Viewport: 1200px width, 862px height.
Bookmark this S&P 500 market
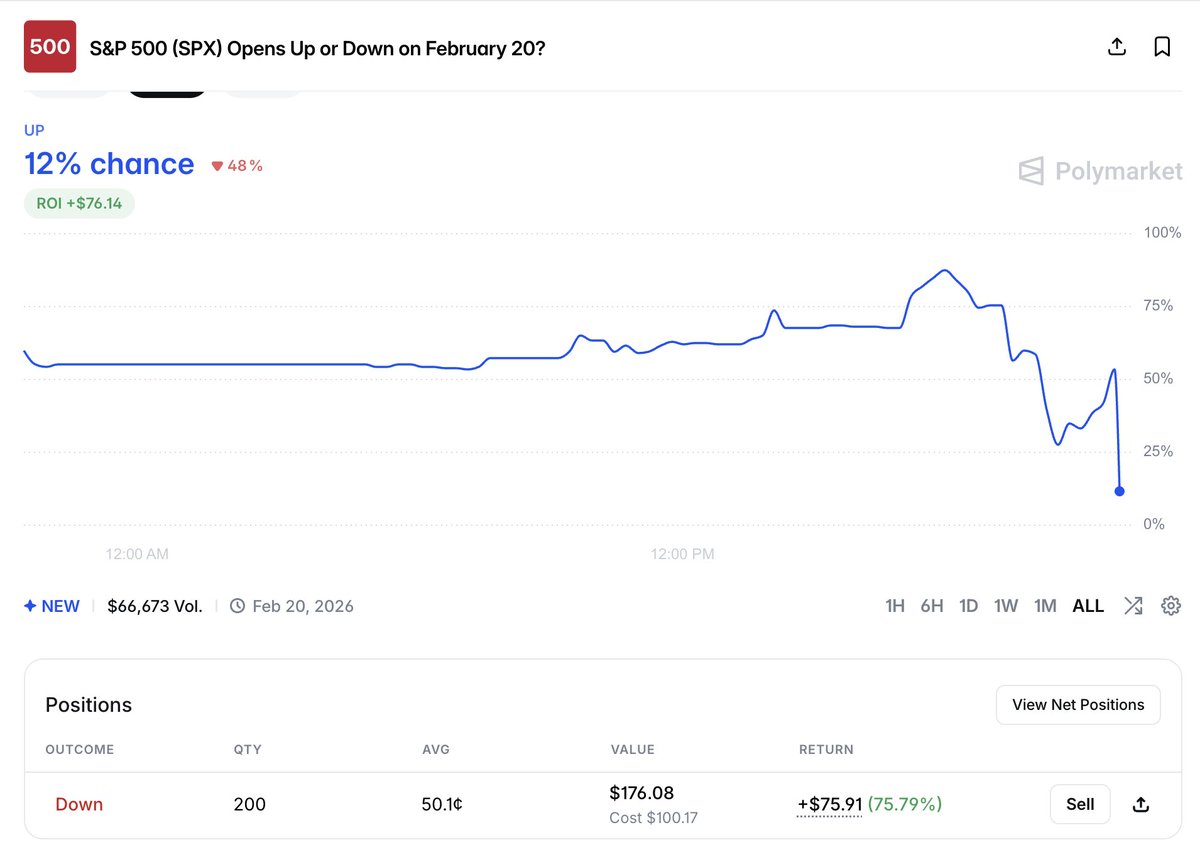click(1162, 46)
